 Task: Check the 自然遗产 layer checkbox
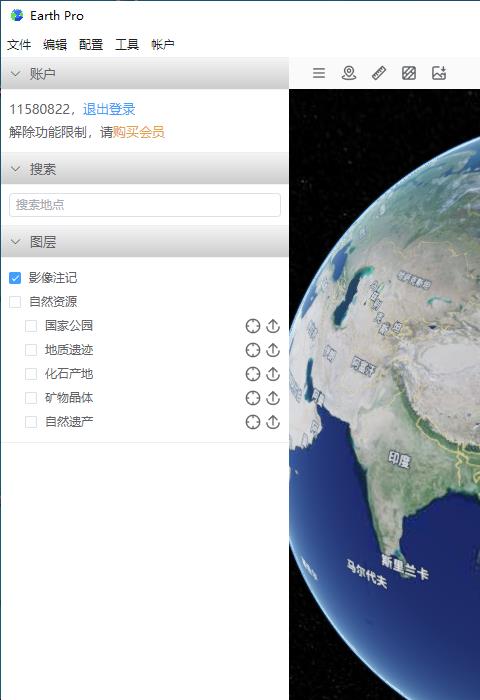coord(31,422)
